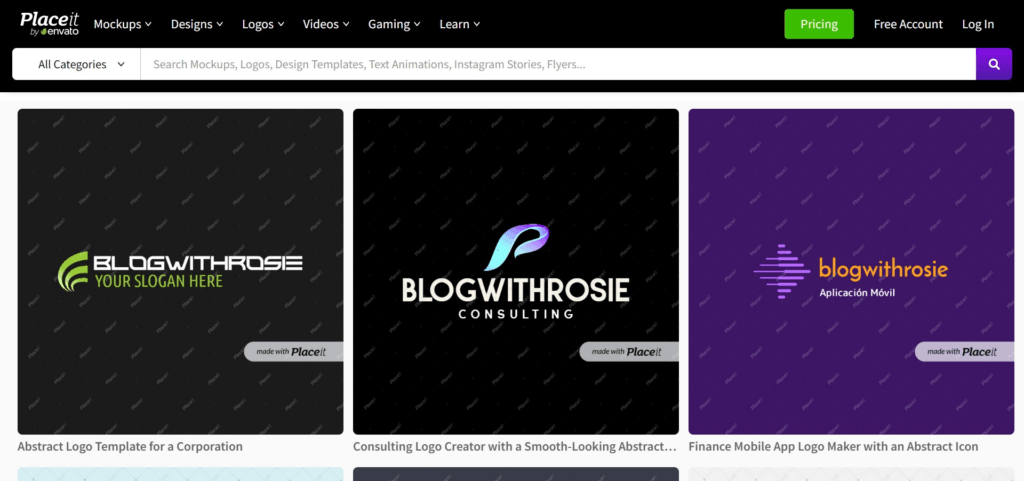Expand the Designs menu
The image size is (1024, 481).
[199, 24]
